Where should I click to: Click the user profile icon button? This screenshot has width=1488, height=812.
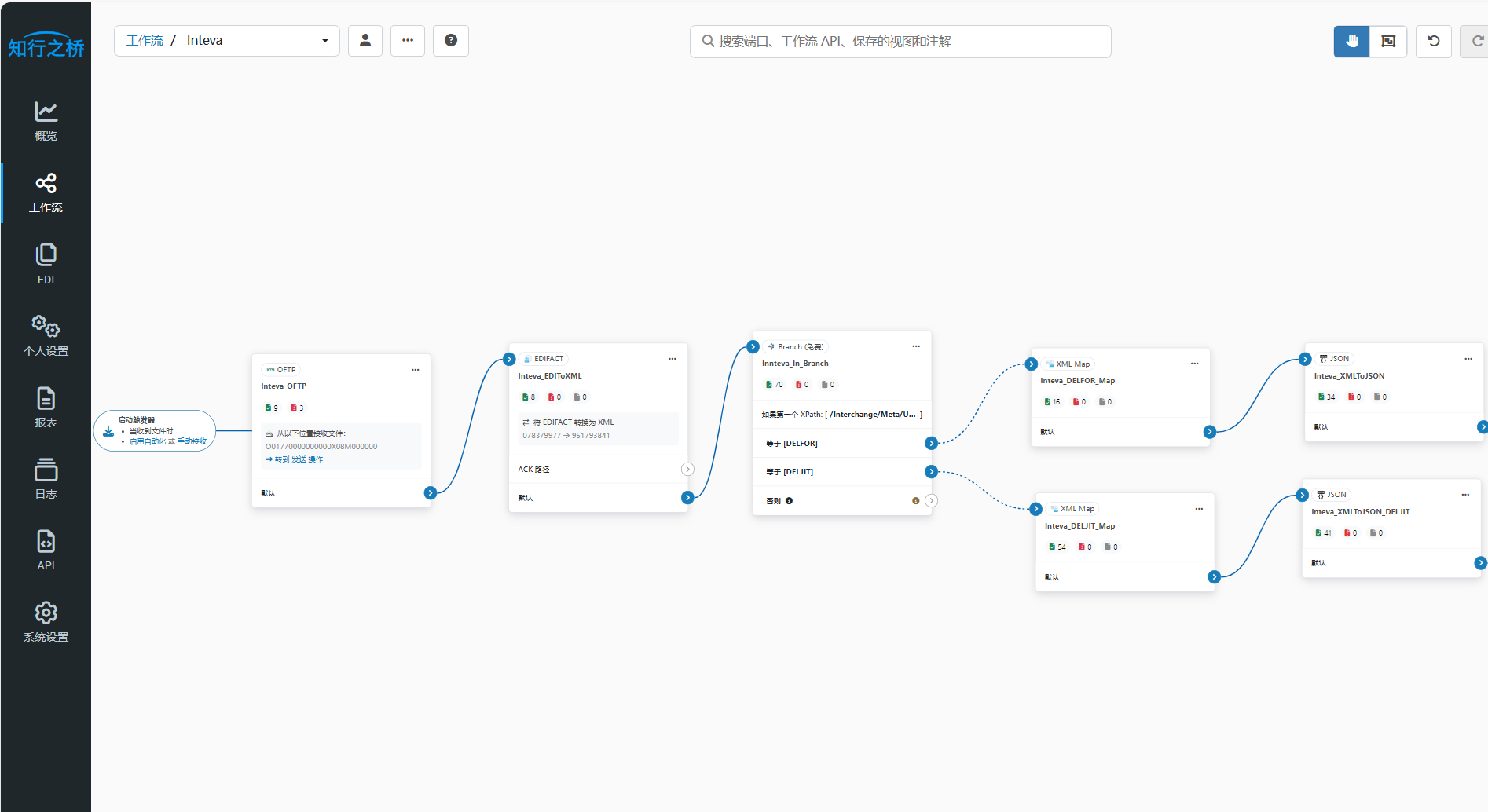(365, 41)
